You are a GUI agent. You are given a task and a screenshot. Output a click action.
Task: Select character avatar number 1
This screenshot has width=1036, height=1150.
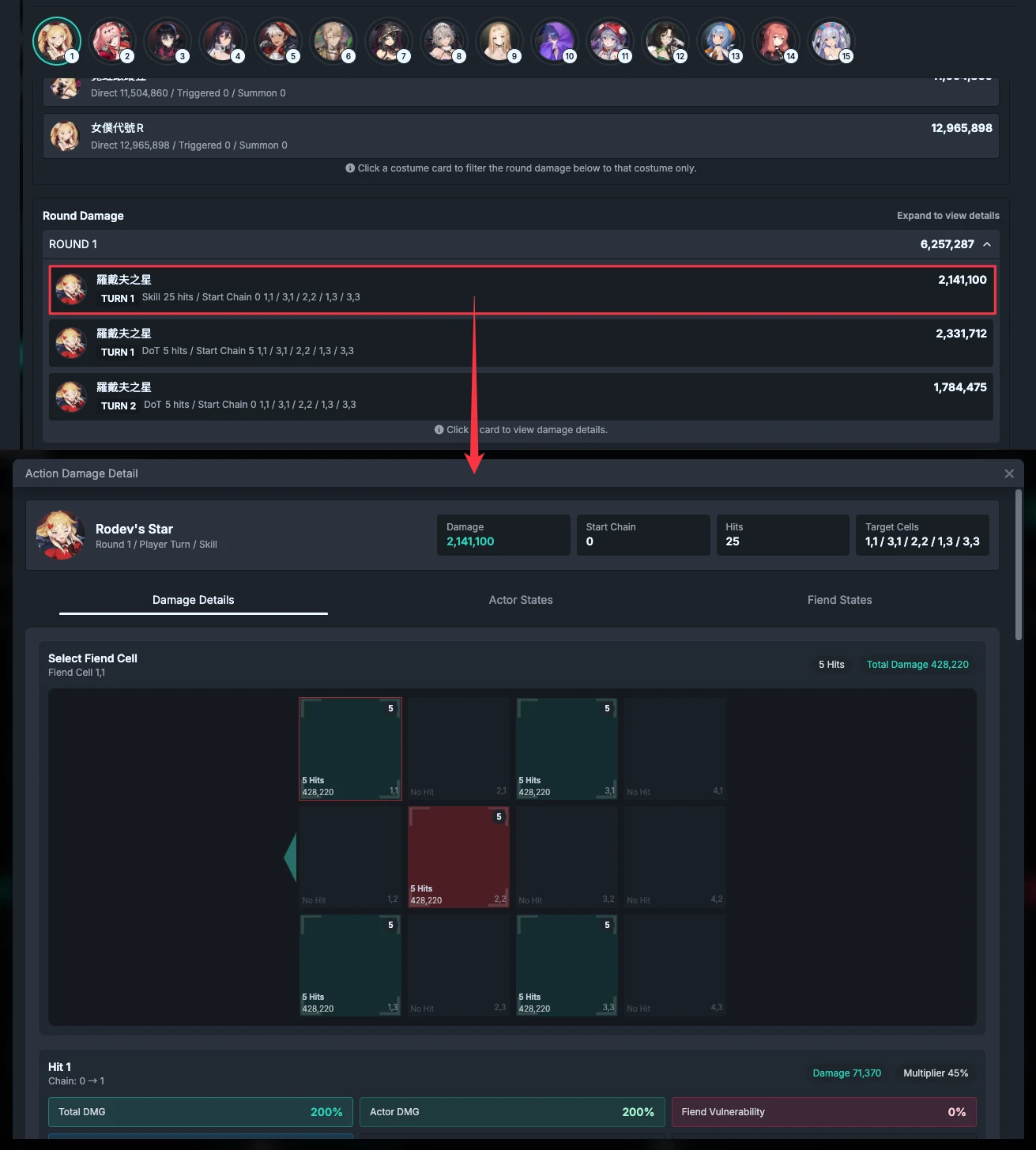point(57,41)
